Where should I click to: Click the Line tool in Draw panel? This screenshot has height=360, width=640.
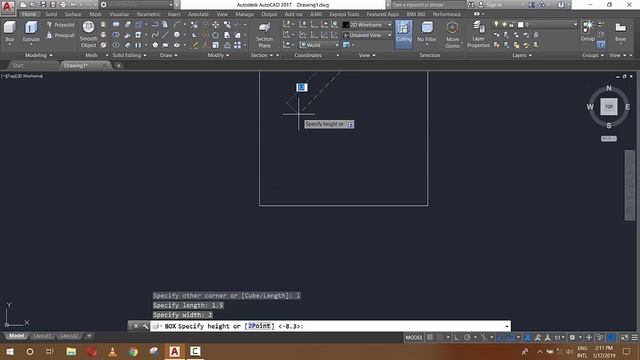[x=165, y=35]
